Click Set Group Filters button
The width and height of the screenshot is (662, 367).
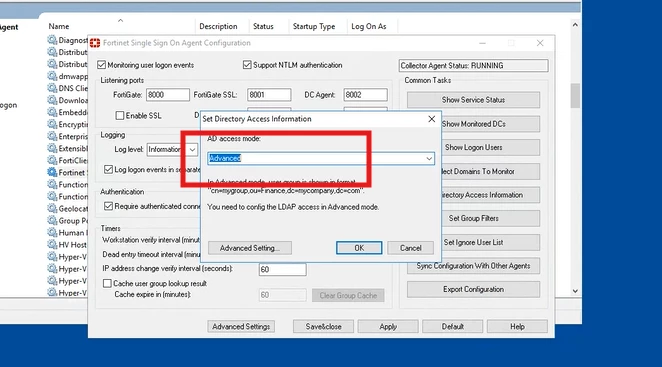491,218
